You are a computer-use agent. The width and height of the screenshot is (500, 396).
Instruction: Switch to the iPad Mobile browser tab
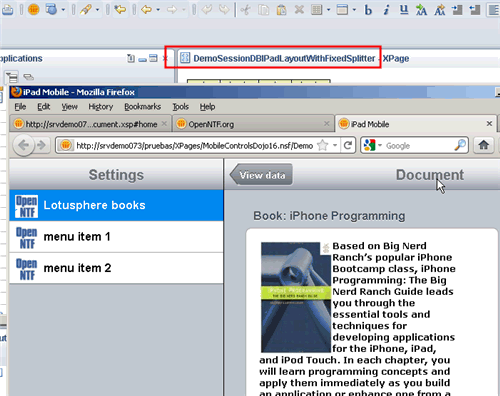point(415,124)
